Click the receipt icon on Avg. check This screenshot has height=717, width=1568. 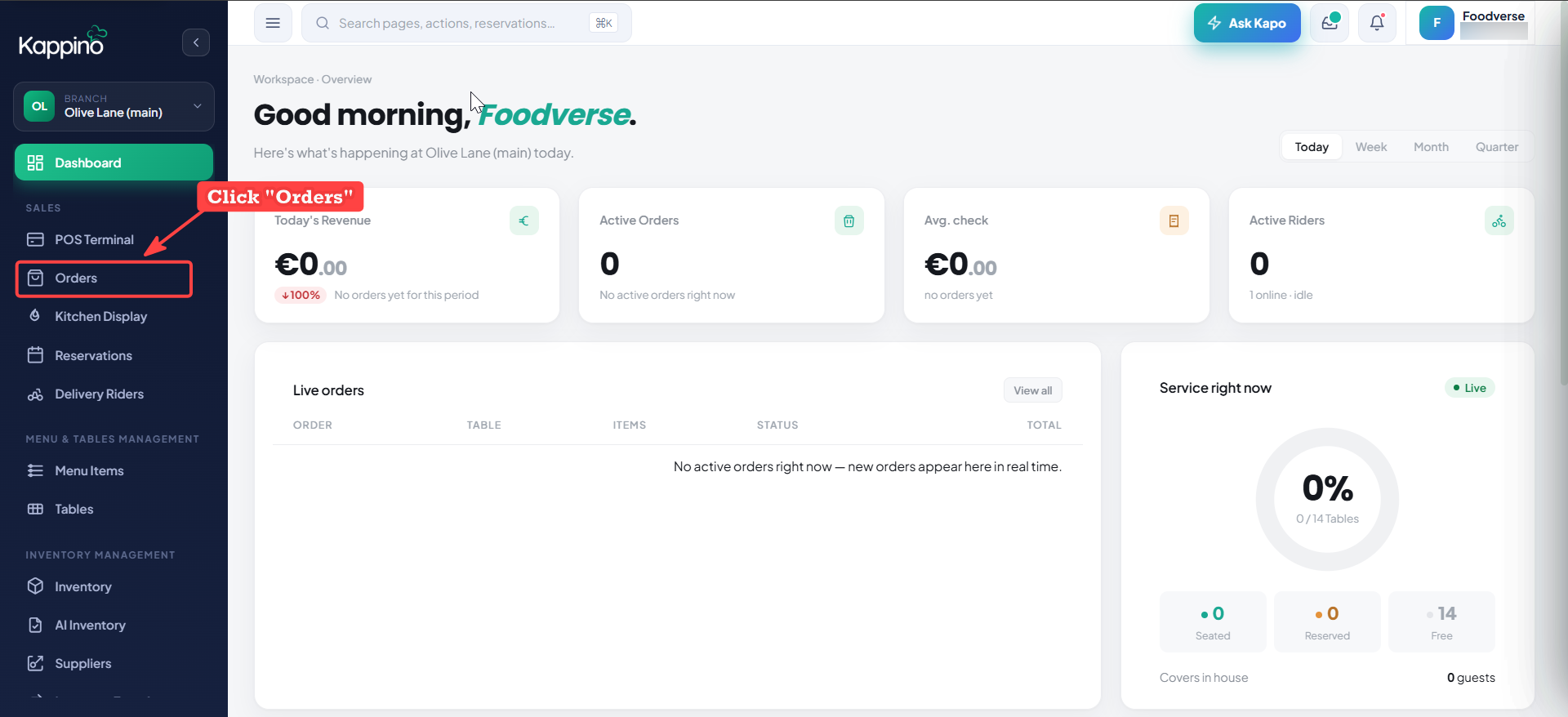tap(1174, 220)
